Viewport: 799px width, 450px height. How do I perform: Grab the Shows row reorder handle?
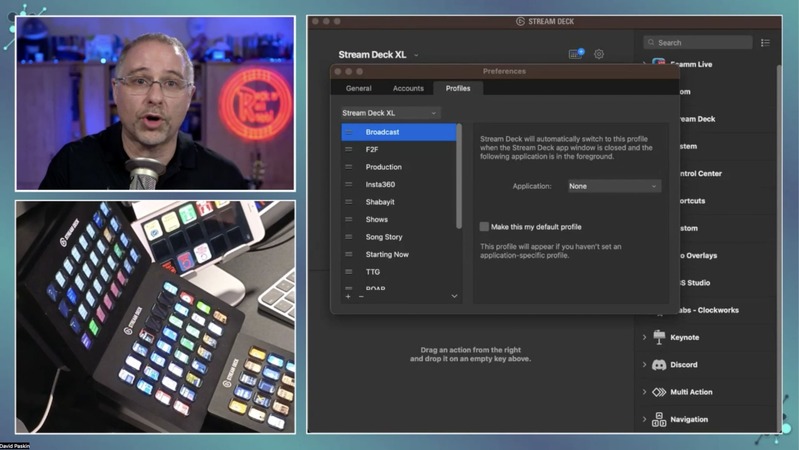(349, 219)
